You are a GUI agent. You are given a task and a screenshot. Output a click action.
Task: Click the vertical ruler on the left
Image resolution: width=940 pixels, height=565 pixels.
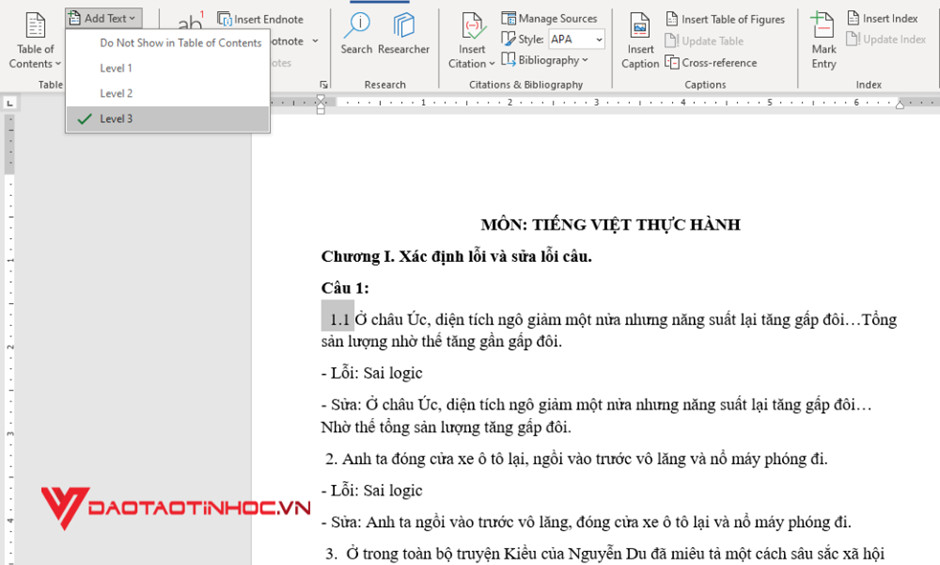point(10,339)
